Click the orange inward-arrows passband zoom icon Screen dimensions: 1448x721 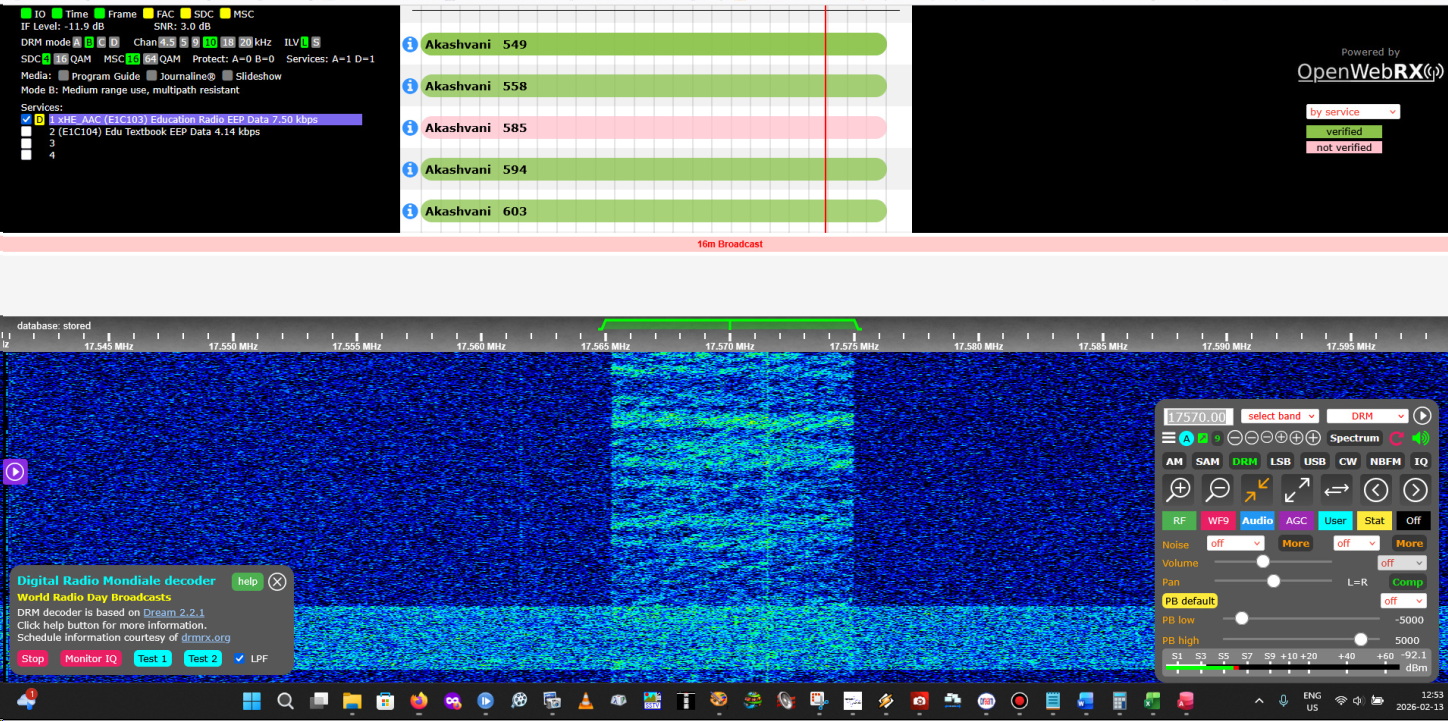(x=1256, y=489)
